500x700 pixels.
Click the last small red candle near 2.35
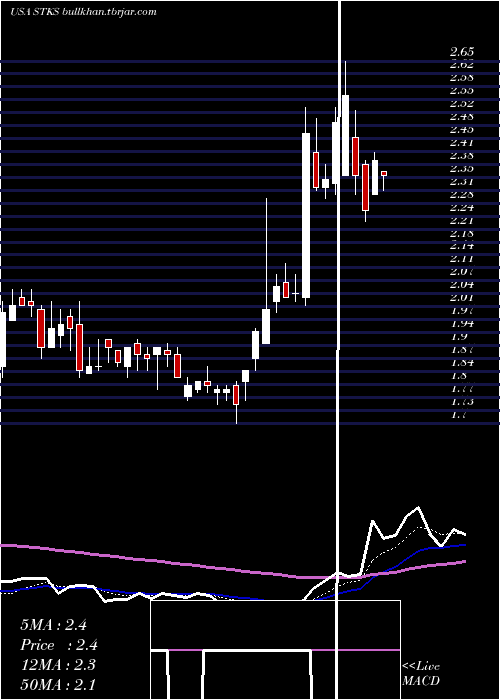(384, 174)
